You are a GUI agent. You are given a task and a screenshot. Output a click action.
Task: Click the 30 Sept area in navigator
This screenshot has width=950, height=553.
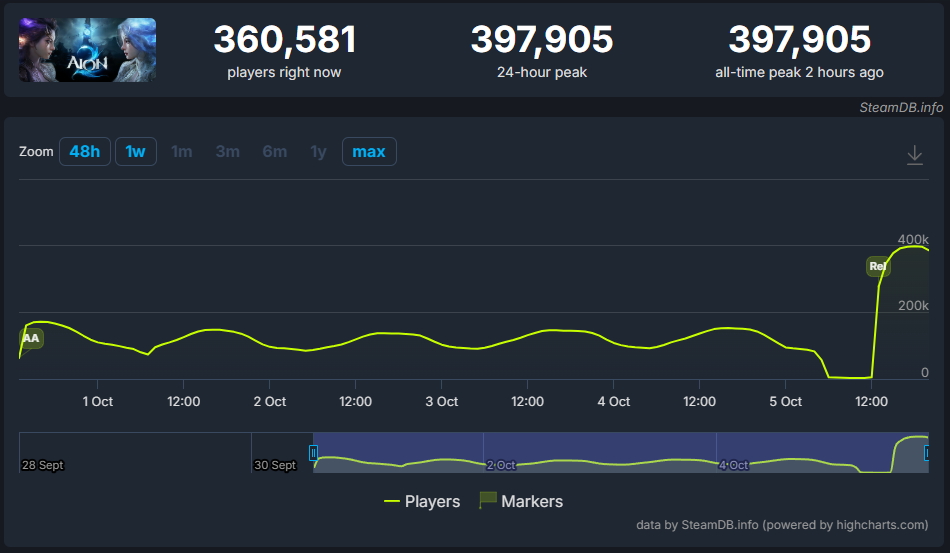[275, 465]
